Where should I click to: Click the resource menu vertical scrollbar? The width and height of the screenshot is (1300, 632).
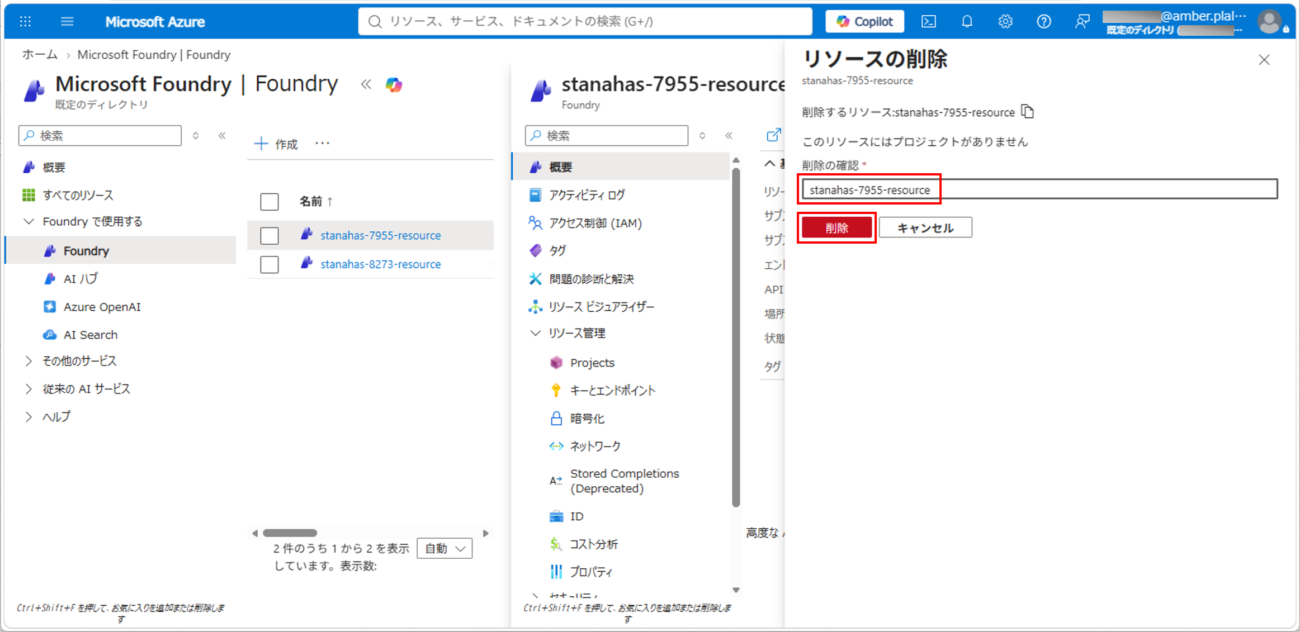pyautogui.click(x=736, y=336)
